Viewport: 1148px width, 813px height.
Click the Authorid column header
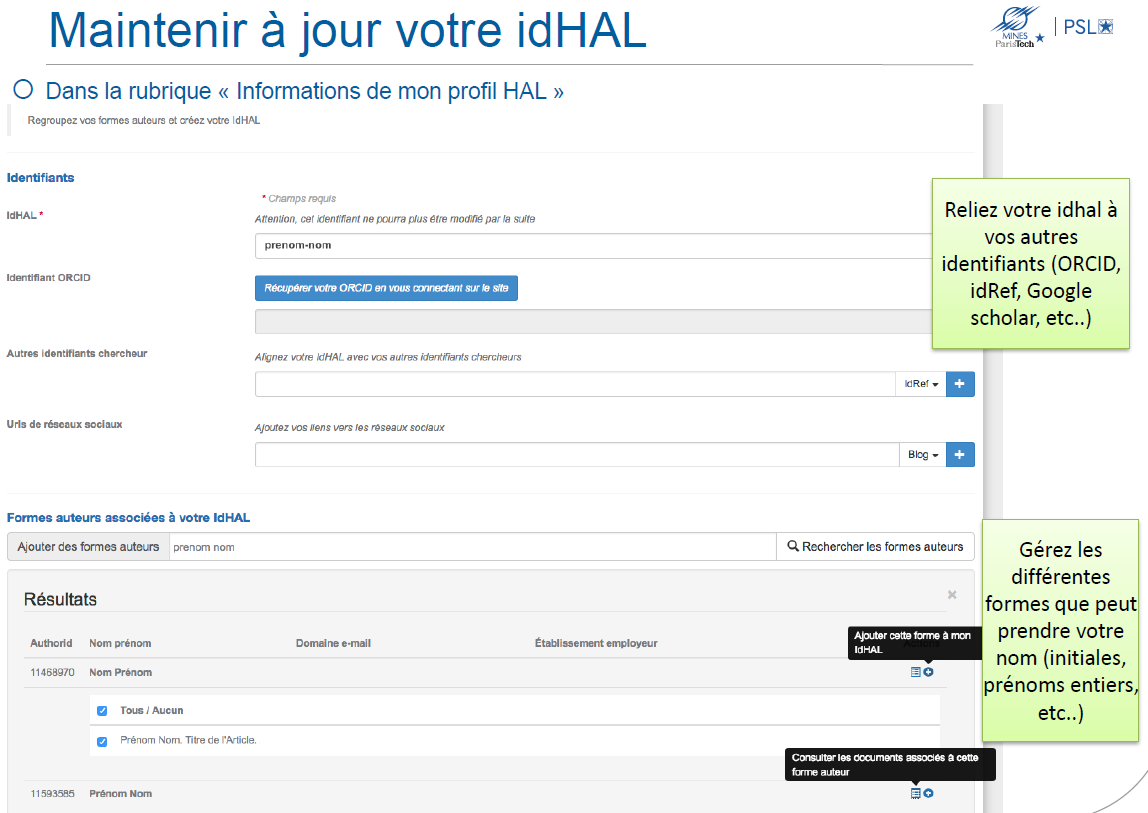tap(51, 643)
